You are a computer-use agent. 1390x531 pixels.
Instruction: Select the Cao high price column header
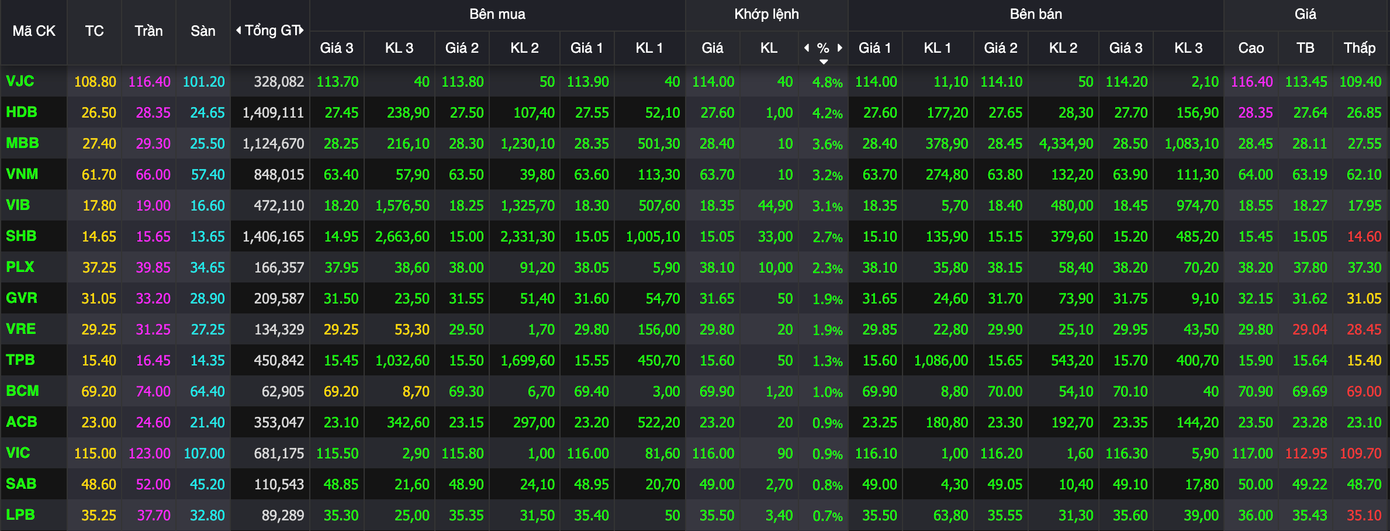point(1250,48)
